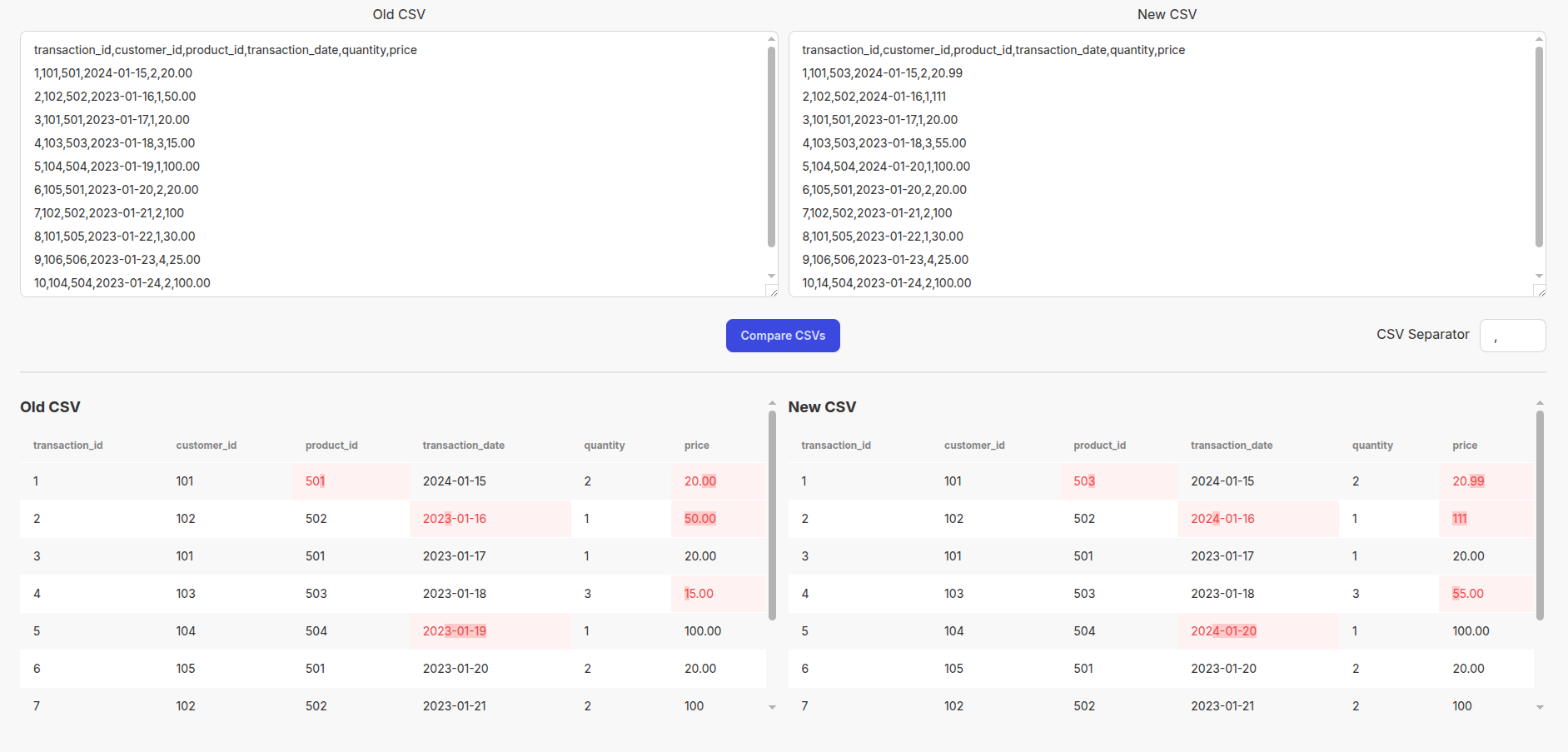This screenshot has width=1568, height=752.
Task: Select highlighted 20.99 price in New CSV table
Action: click(x=1486, y=481)
